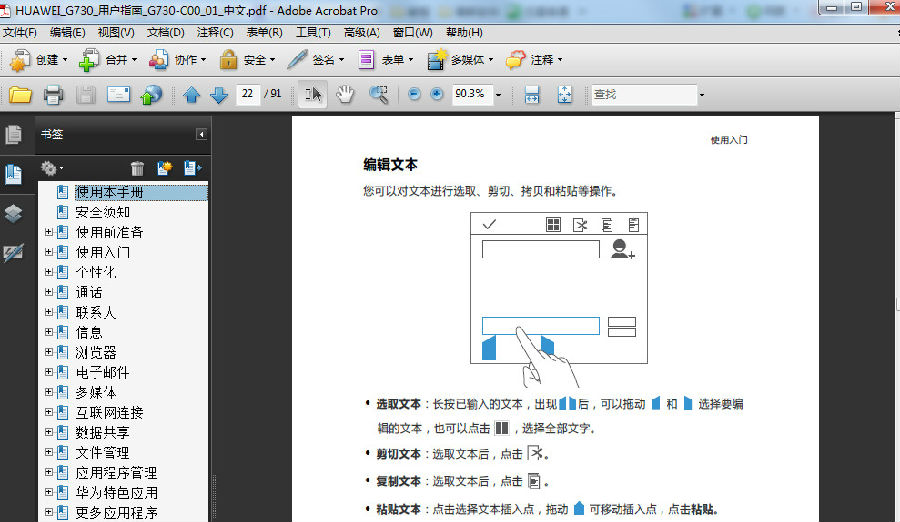900x522 pixels.
Task: Expand the 联系人 bookmark
Action: click(49, 312)
